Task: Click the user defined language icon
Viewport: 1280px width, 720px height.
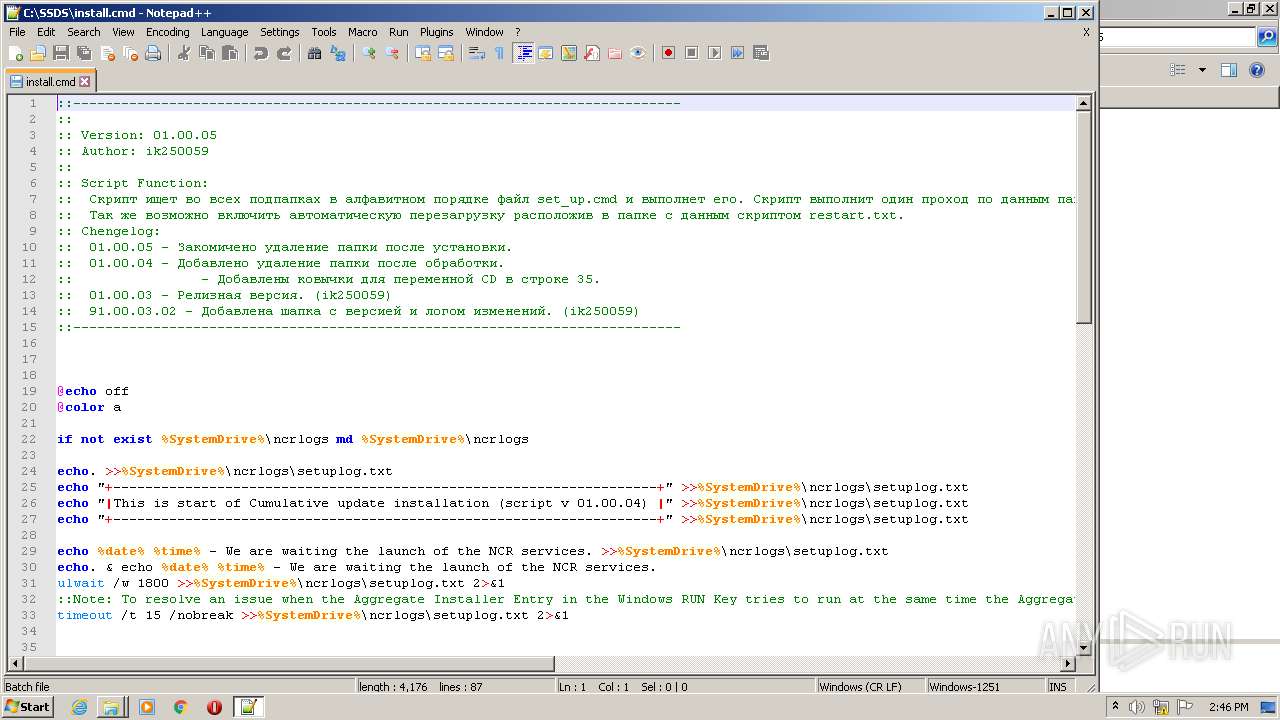Action: click(546, 53)
